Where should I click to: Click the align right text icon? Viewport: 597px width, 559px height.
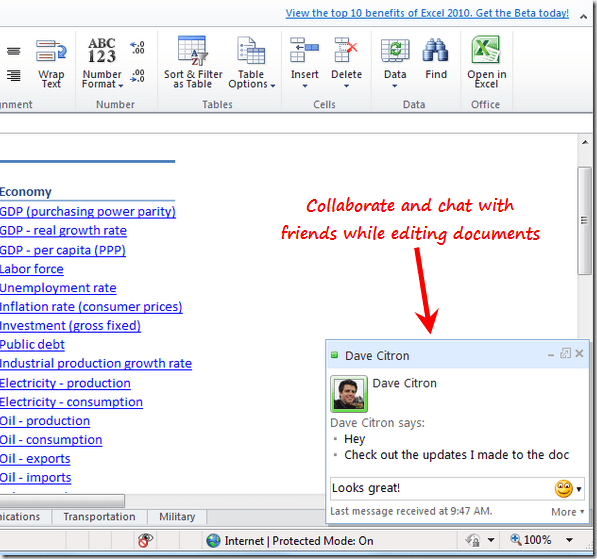click(x=14, y=75)
